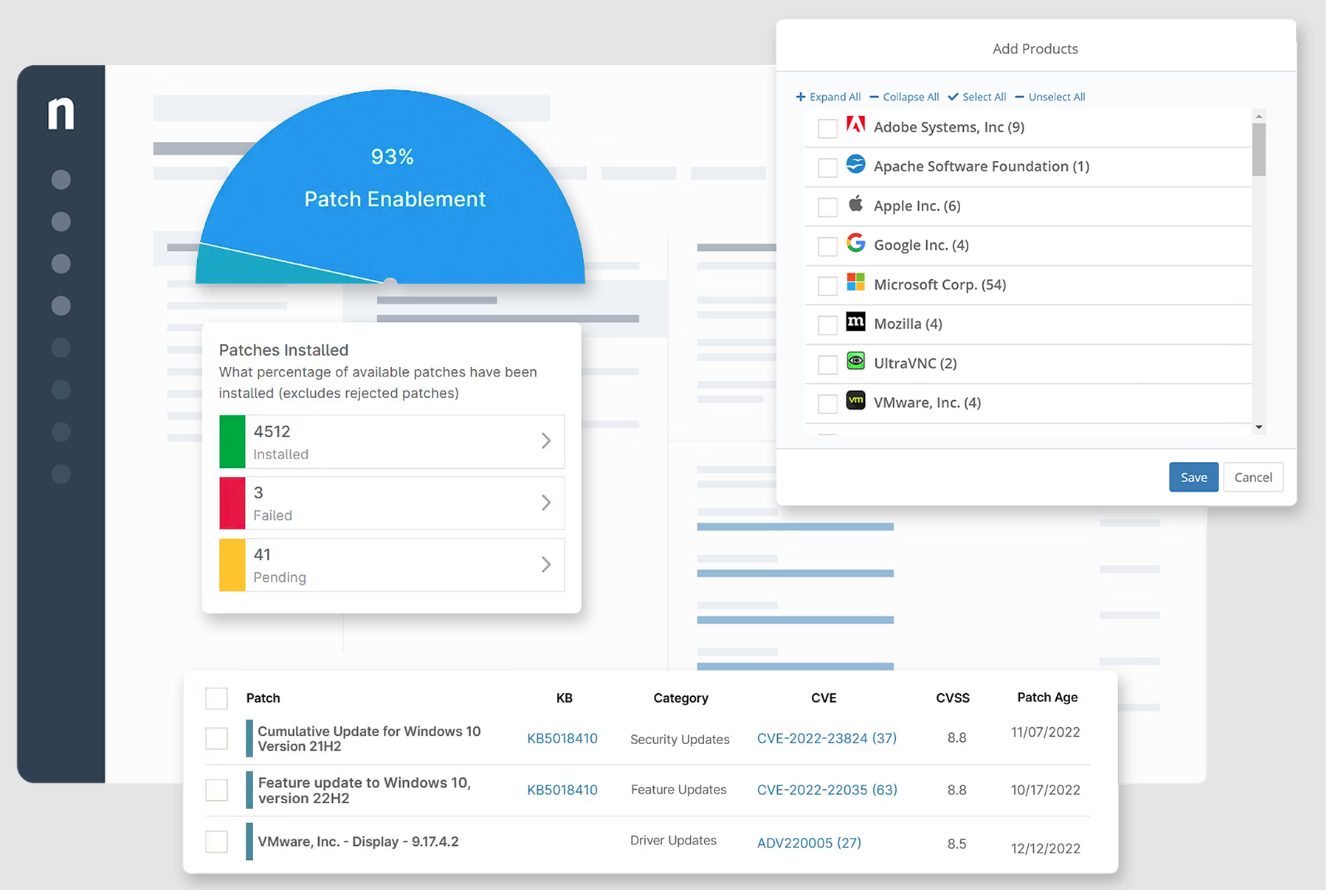This screenshot has width=1326, height=890.
Task: Click patch age 11/07/2022
Action: pyautogui.click(x=1046, y=732)
